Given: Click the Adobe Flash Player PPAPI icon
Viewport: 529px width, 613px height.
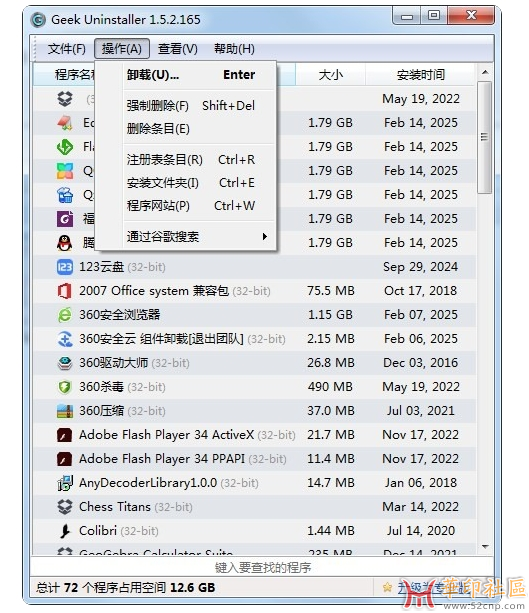Looking at the screenshot, I should [x=65, y=459].
